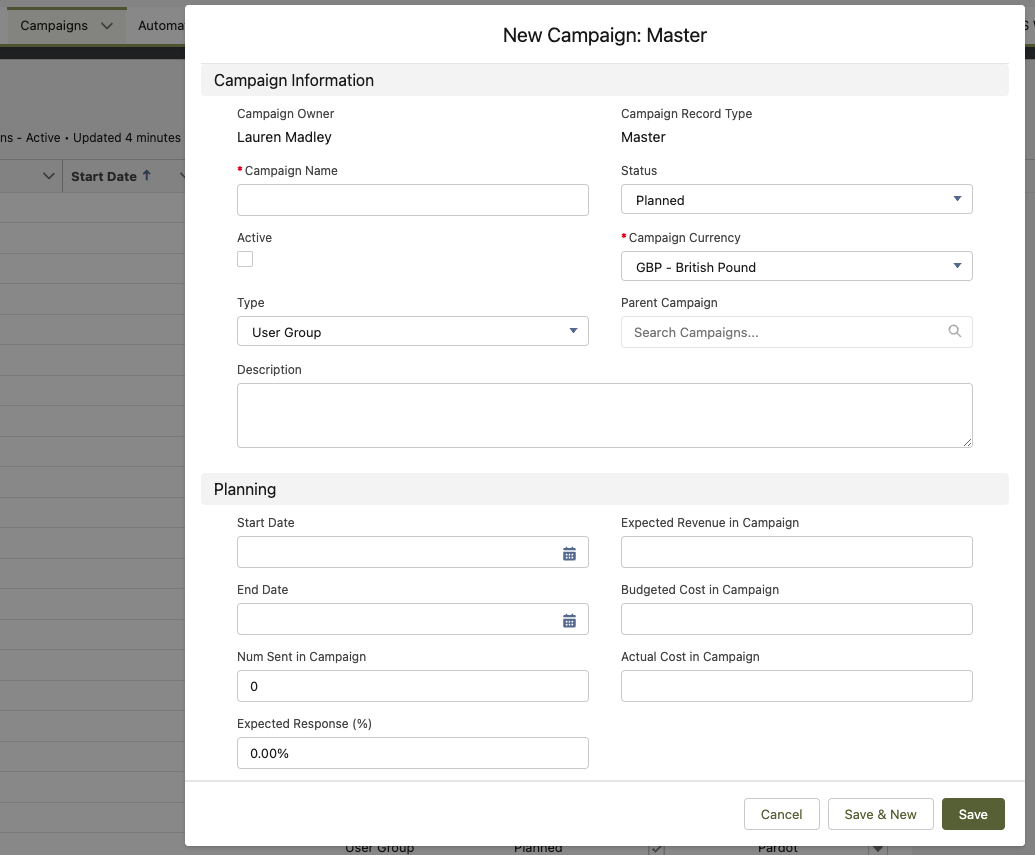The height and width of the screenshot is (855, 1035).
Task: Click the resize handle on Description field
Action: pos(968,443)
